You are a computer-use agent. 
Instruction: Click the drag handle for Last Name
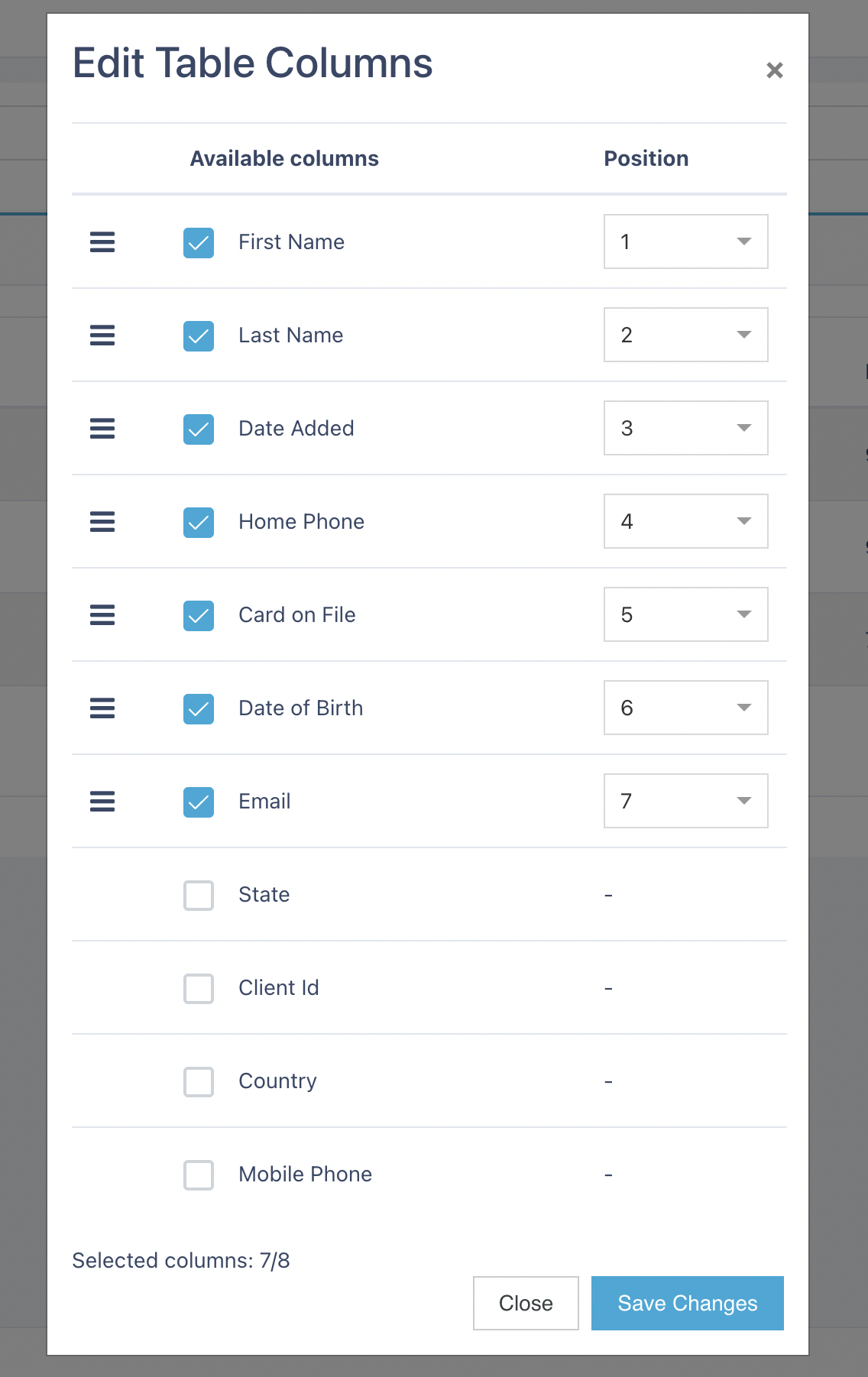pos(102,335)
